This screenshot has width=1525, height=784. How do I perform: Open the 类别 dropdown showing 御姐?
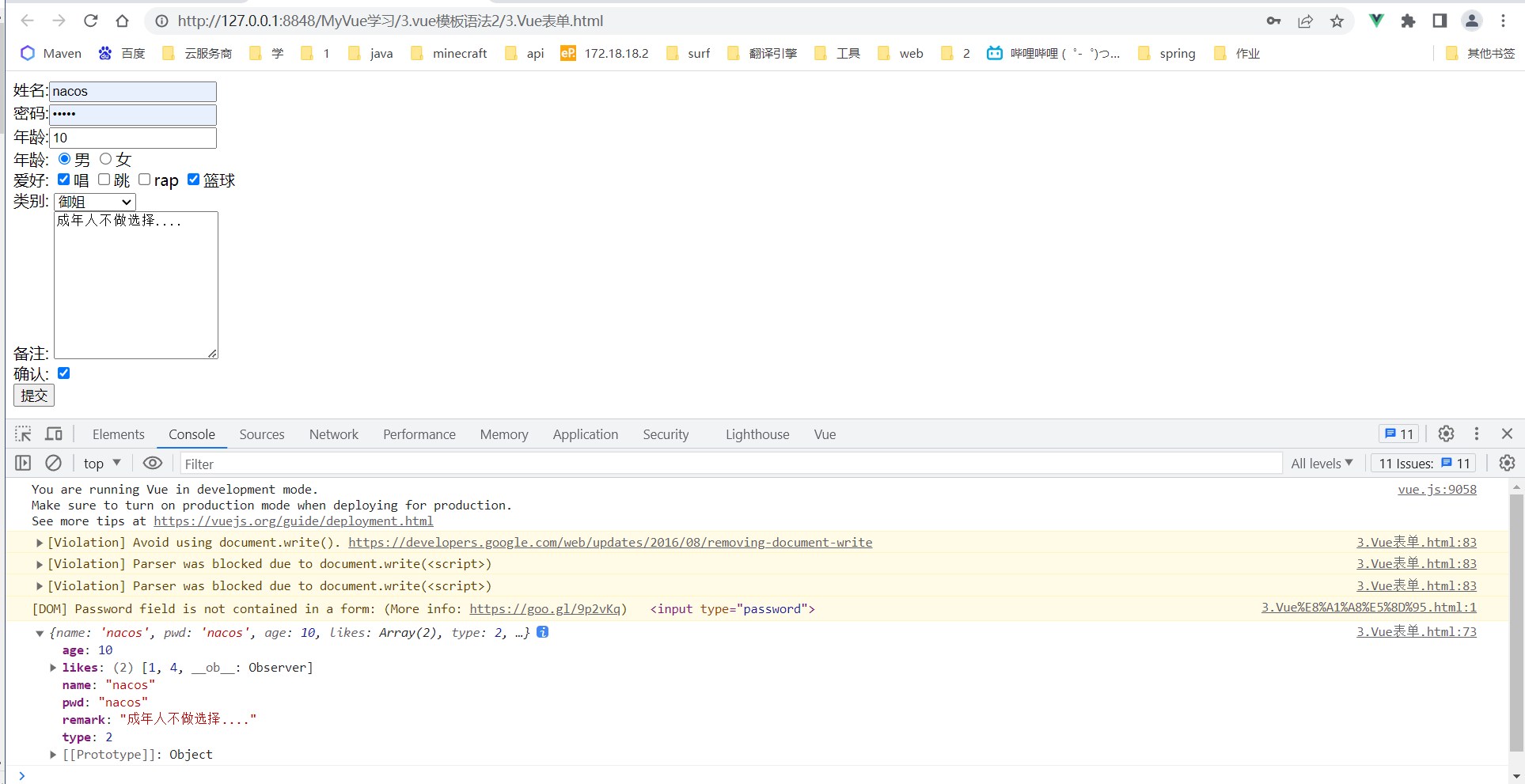95,202
